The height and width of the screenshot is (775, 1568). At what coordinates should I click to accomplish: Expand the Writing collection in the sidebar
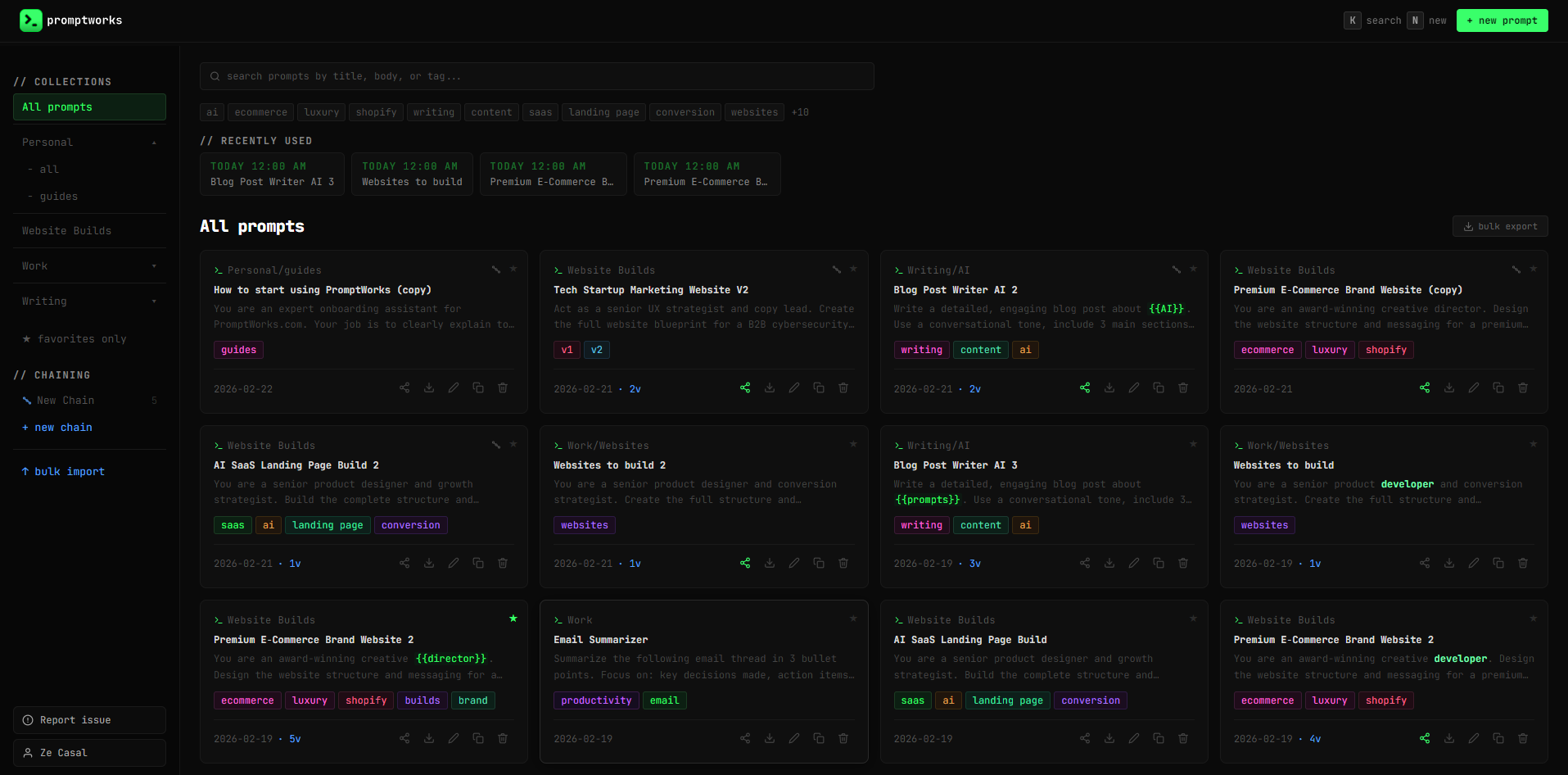154,301
